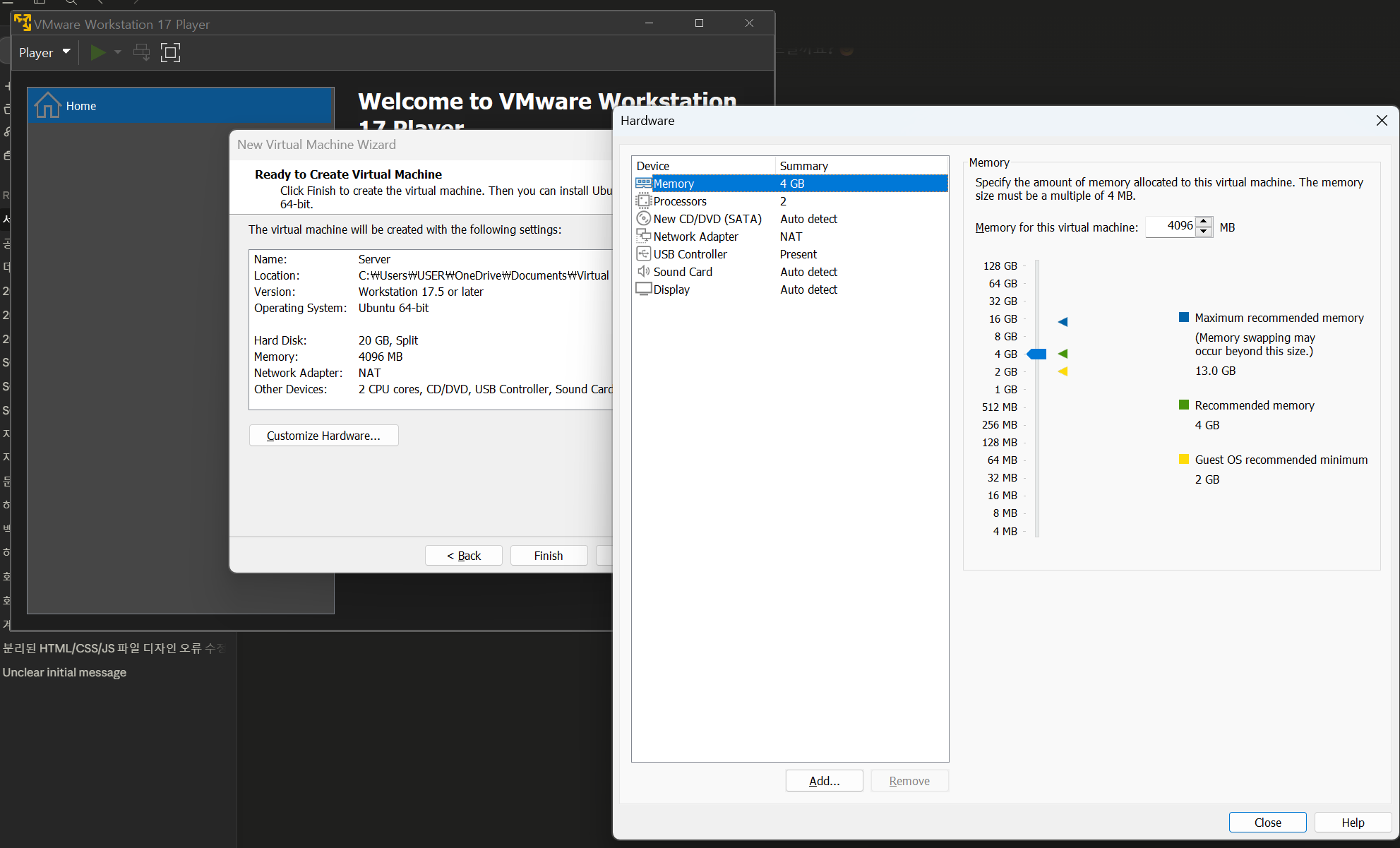Click the 'Auto detect' summary for Display
1400x848 pixels.
[808, 289]
